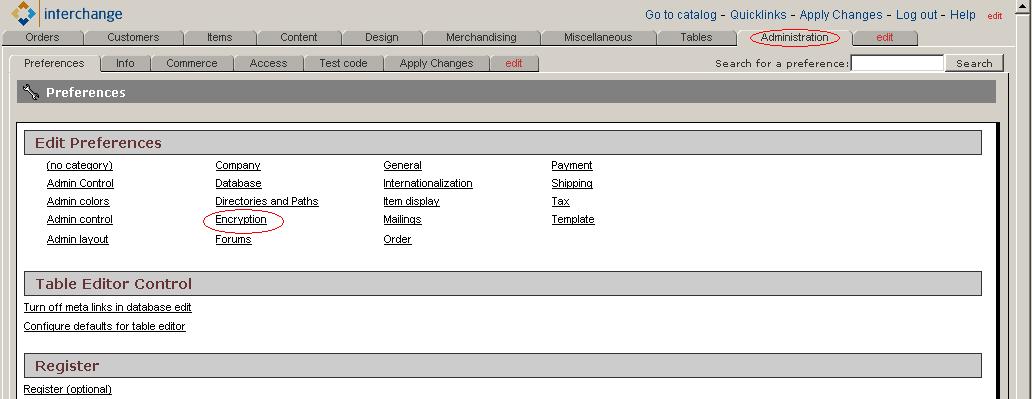
Task: Open the Orders main tab
Action: pyautogui.click(x=42, y=38)
